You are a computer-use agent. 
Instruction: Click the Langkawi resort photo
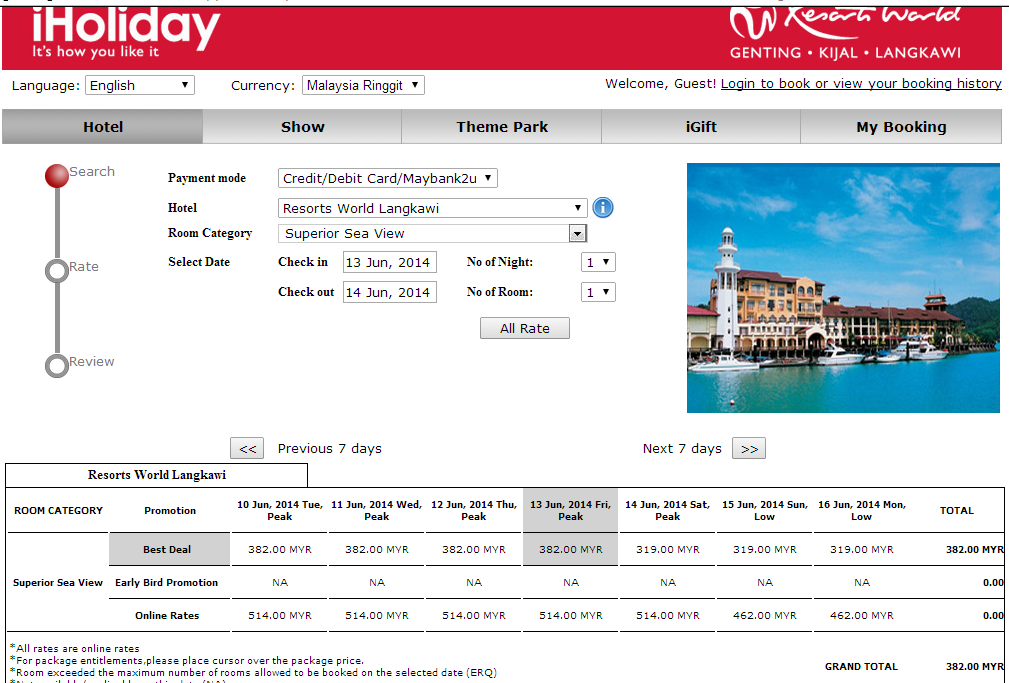[843, 288]
